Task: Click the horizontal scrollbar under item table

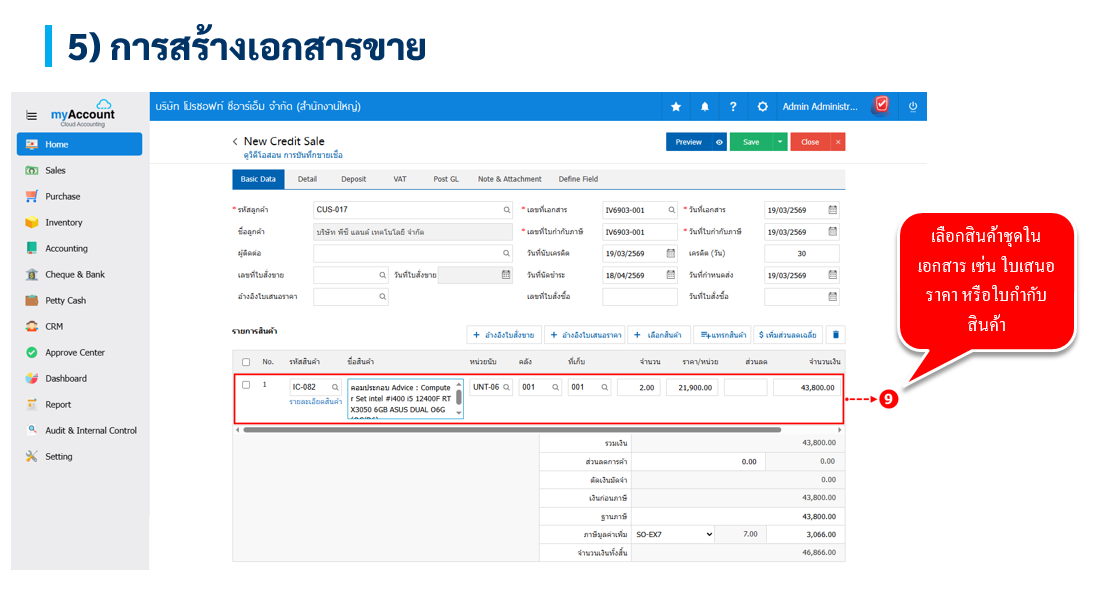Action: point(510,429)
